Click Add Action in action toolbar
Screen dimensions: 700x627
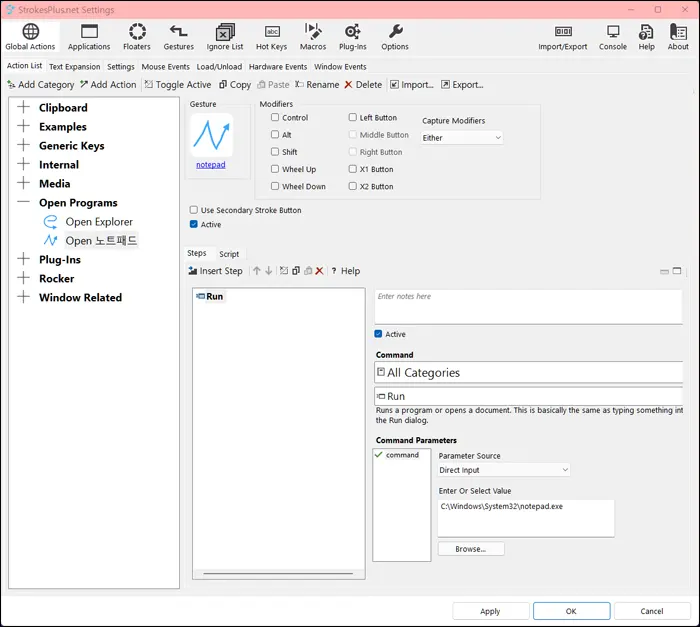pyautogui.click(x=108, y=84)
